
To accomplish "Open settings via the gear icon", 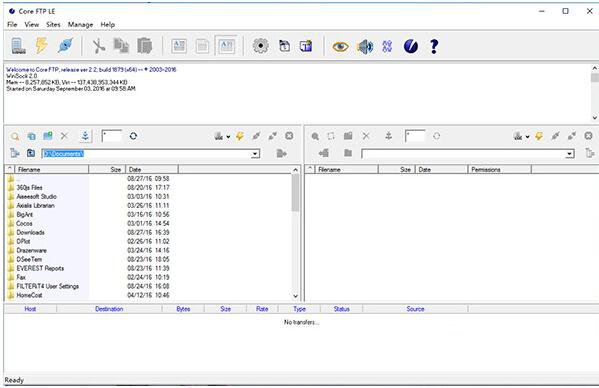I will (261, 46).
